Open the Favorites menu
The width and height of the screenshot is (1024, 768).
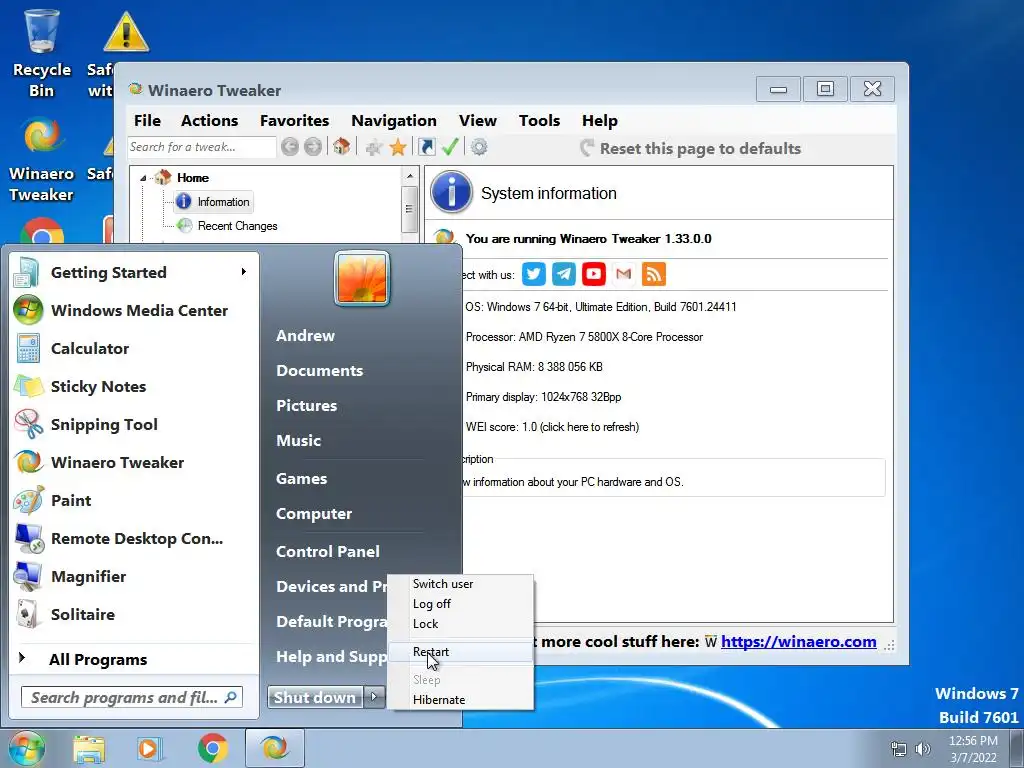tap(295, 121)
